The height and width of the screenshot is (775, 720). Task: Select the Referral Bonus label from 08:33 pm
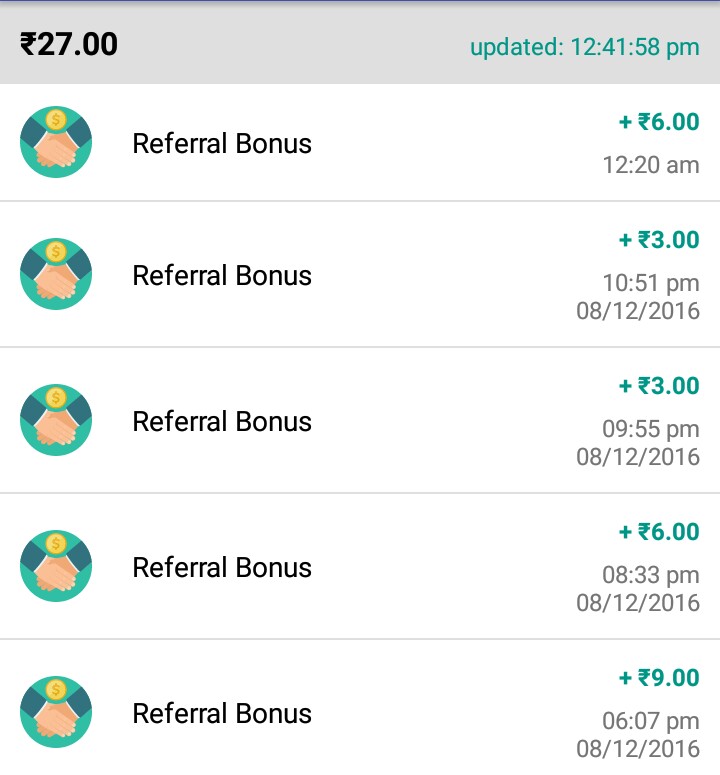click(x=222, y=567)
